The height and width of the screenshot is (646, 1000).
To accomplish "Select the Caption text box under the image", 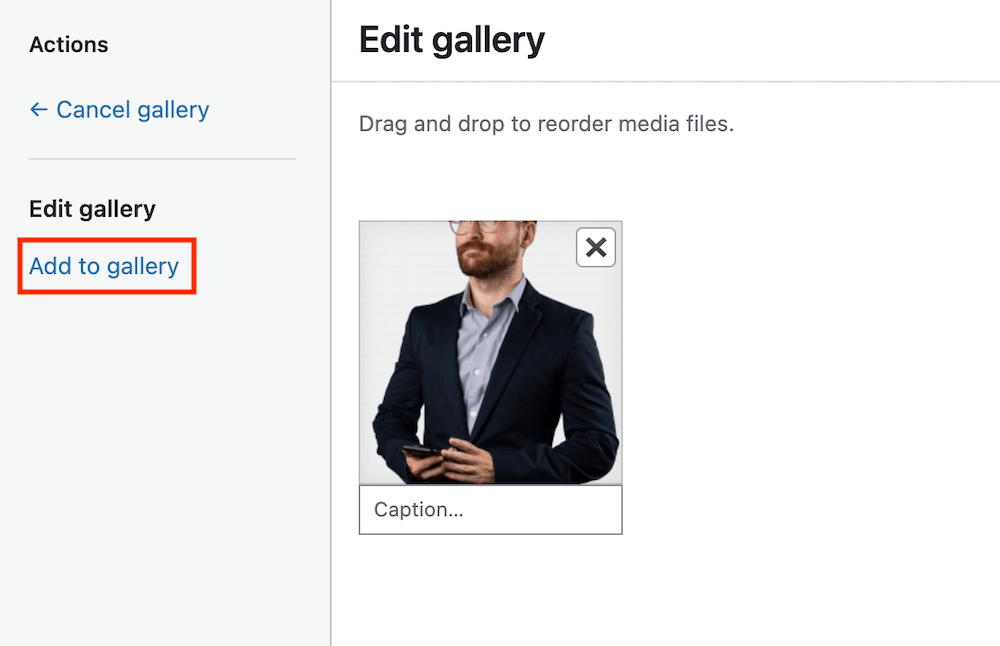I will click(x=490, y=510).
